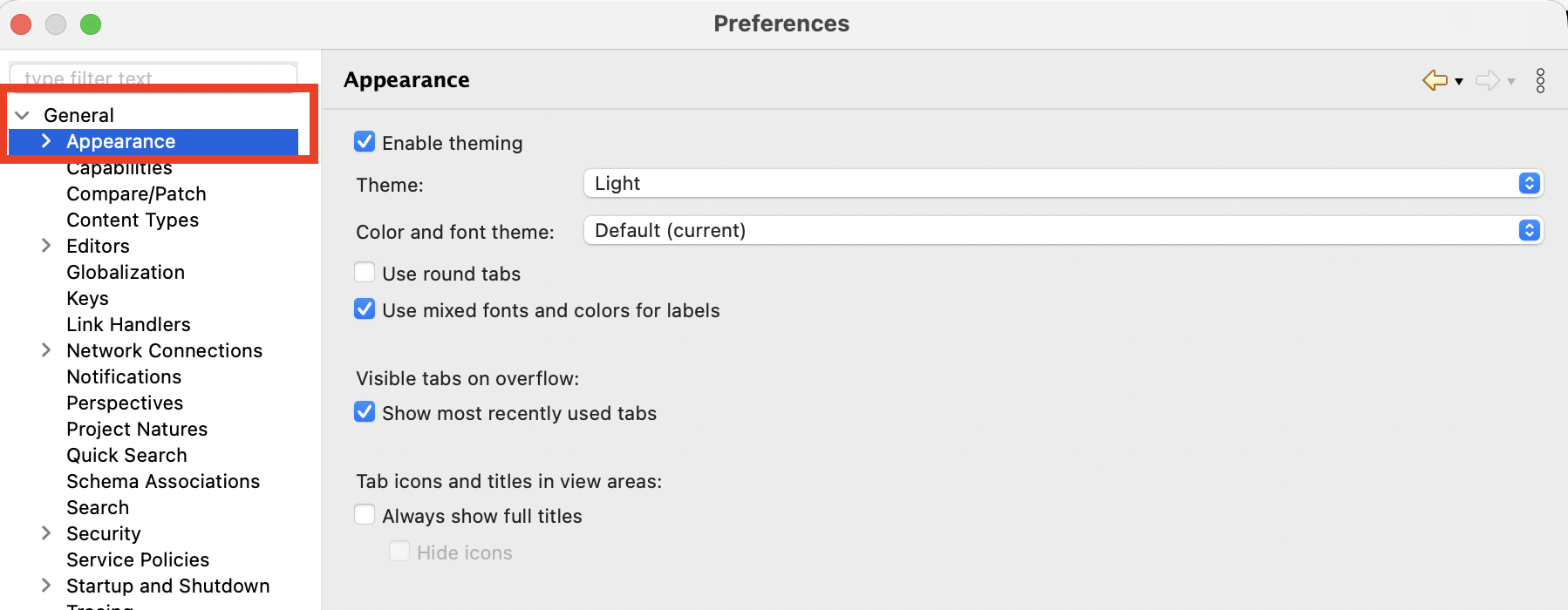1568x610 pixels.
Task: Open the back history dropdown arrow
Action: (1459, 81)
